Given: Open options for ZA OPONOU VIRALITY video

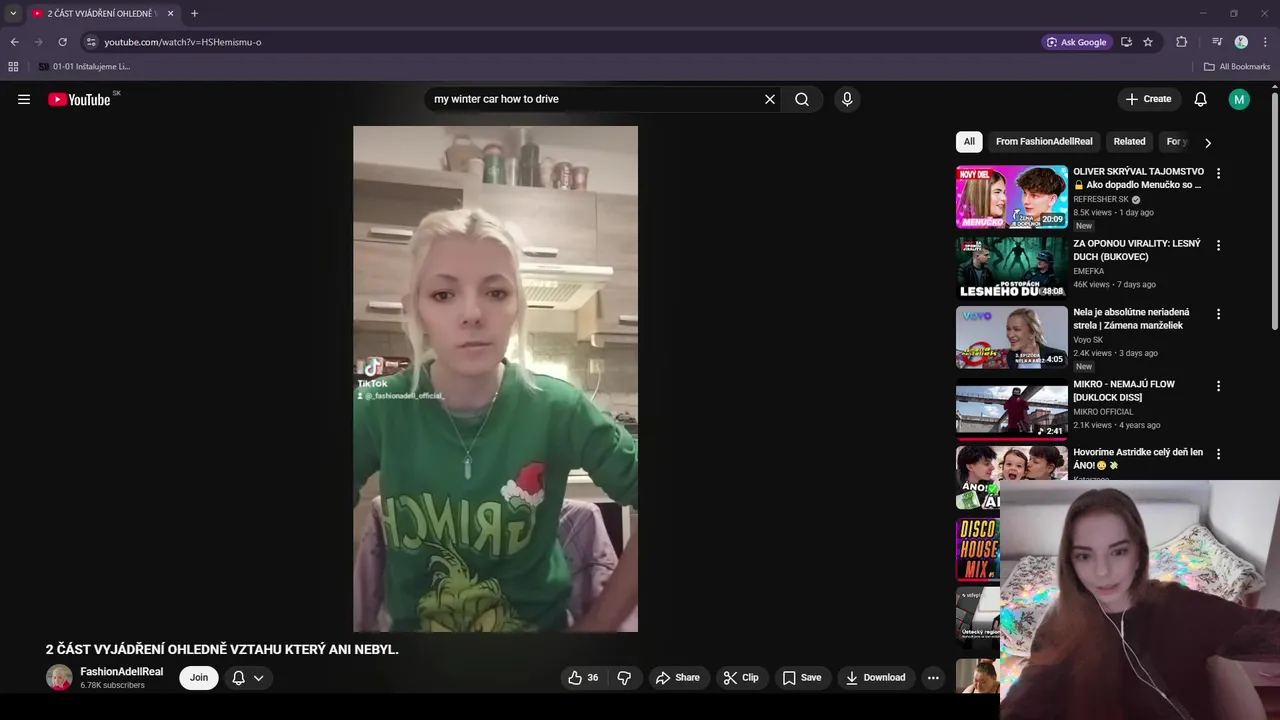Looking at the screenshot, I should coord(1218,245).
